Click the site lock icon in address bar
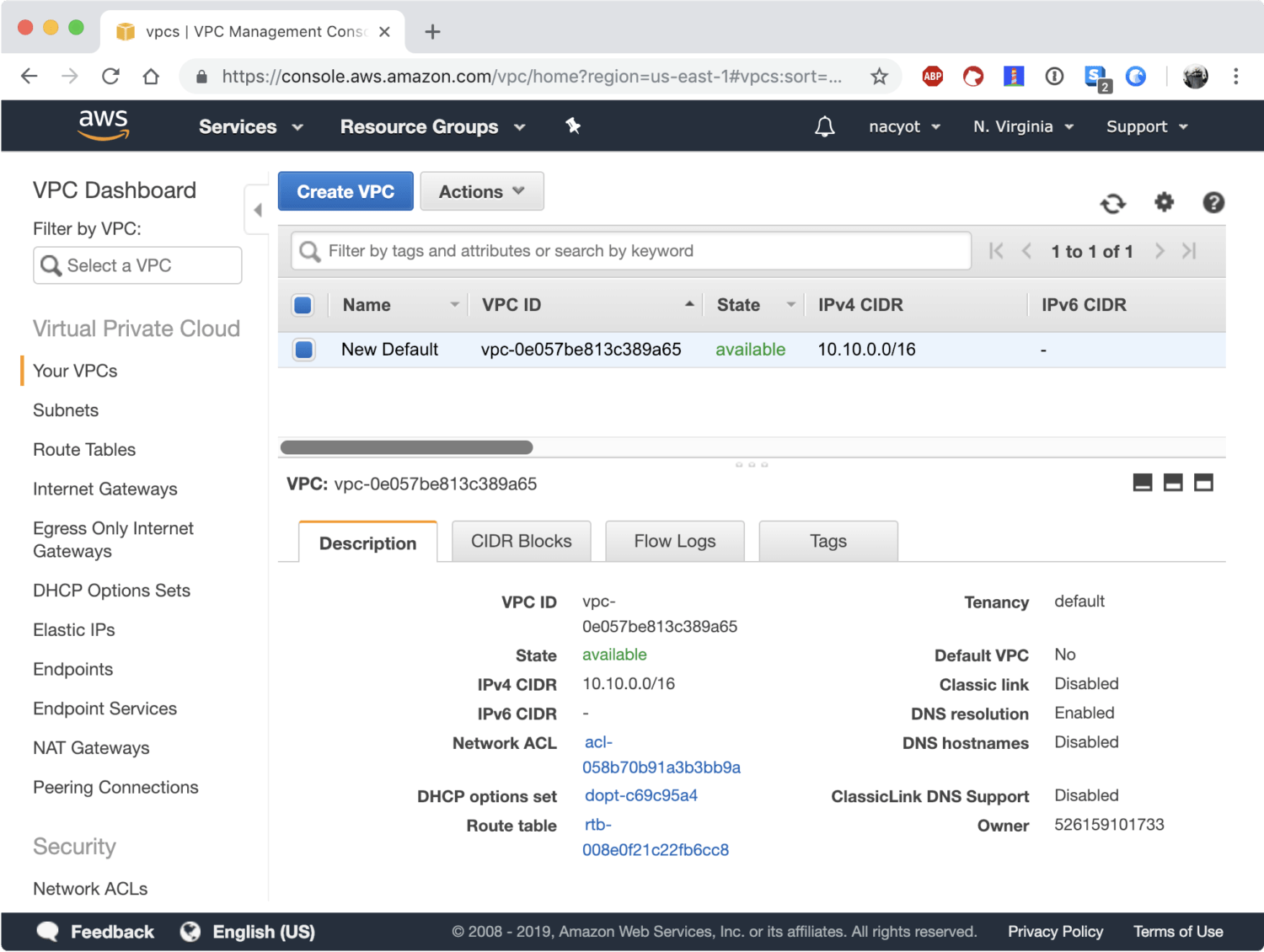 pyautogui.click(x=201, y=77)
